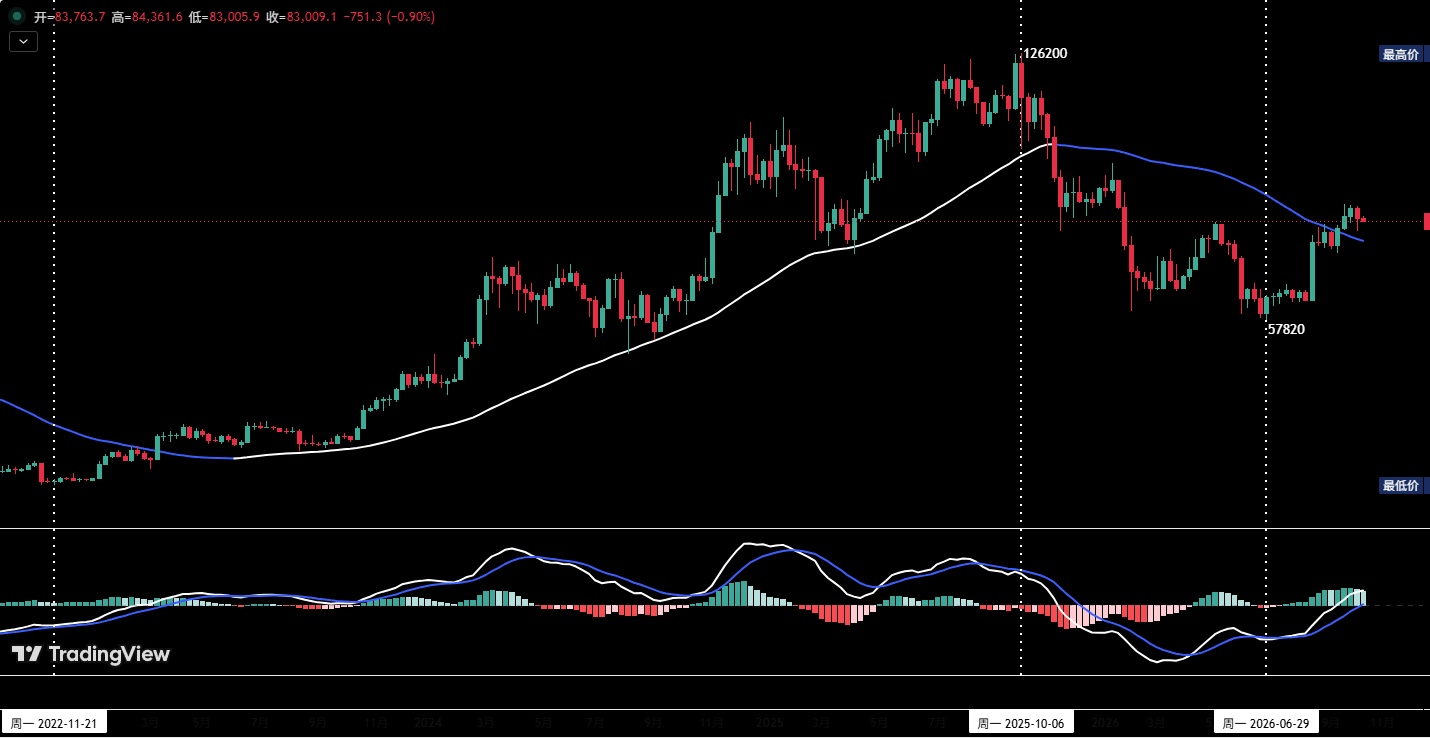Select the 最高价 label on price axis

(1400, 54)
